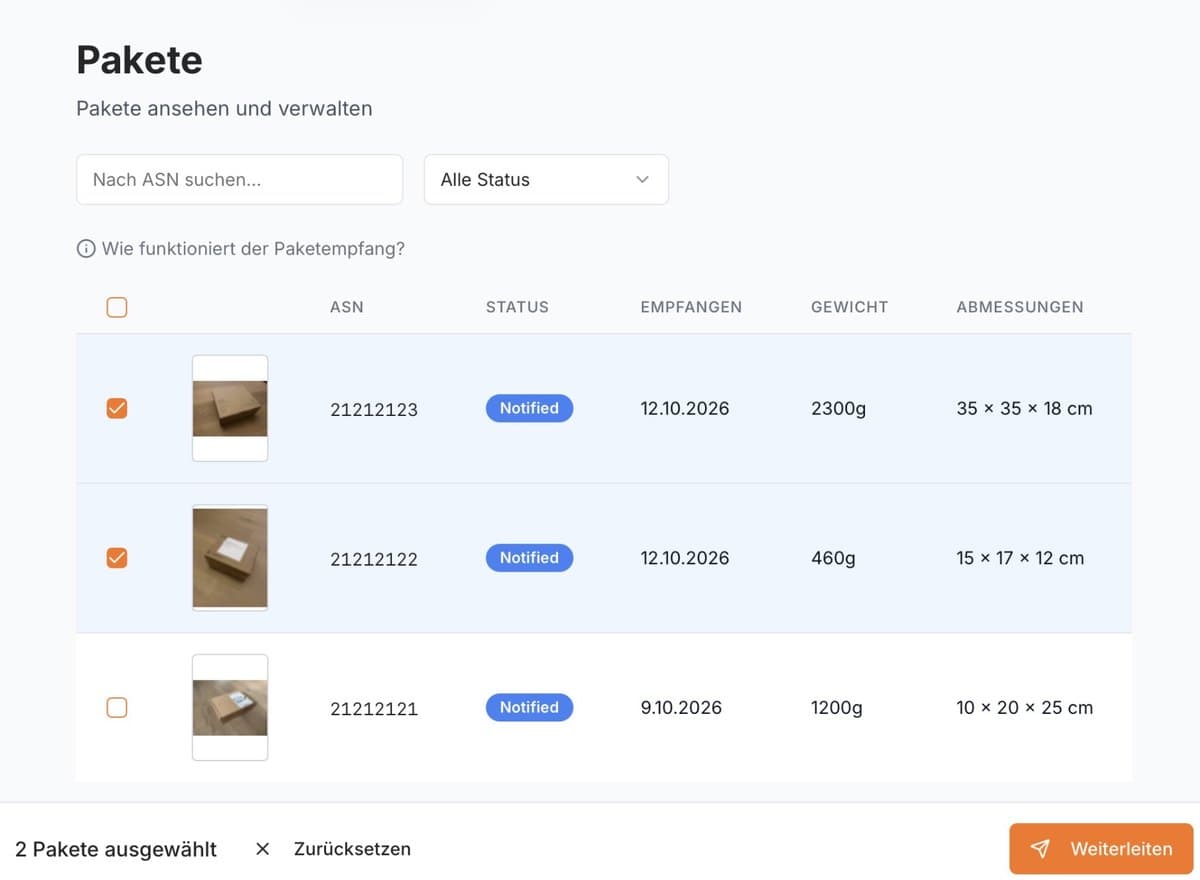Check the checkbox for package 21212121

(117, 708)
